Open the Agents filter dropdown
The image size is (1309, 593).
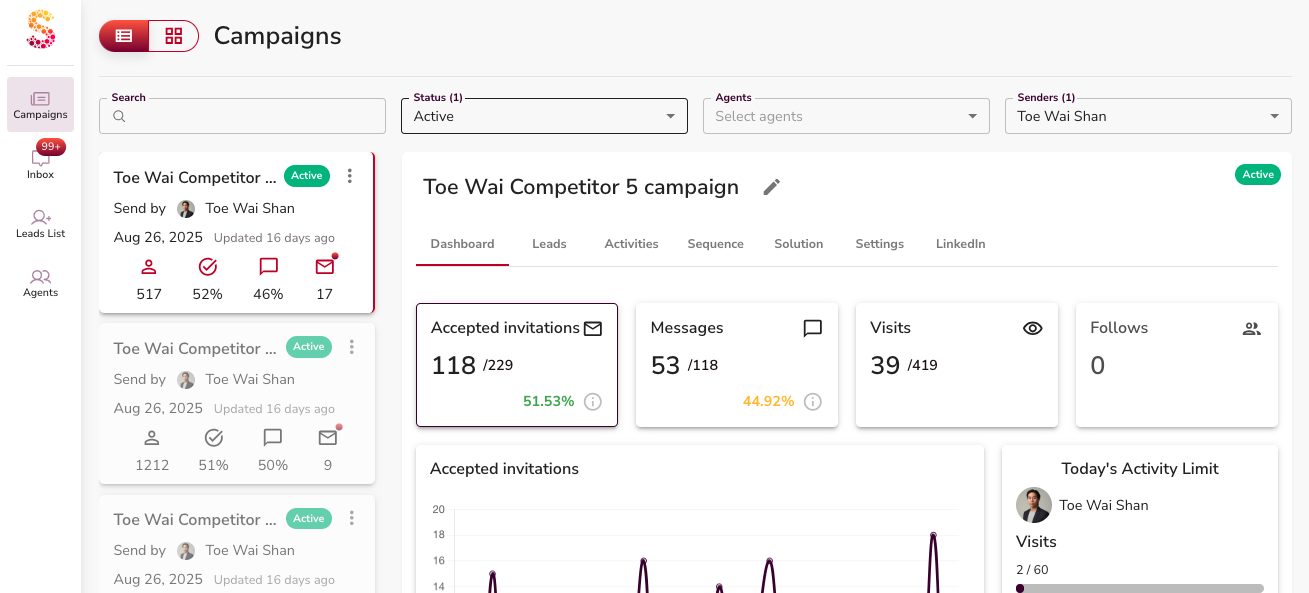pos(846,116)
